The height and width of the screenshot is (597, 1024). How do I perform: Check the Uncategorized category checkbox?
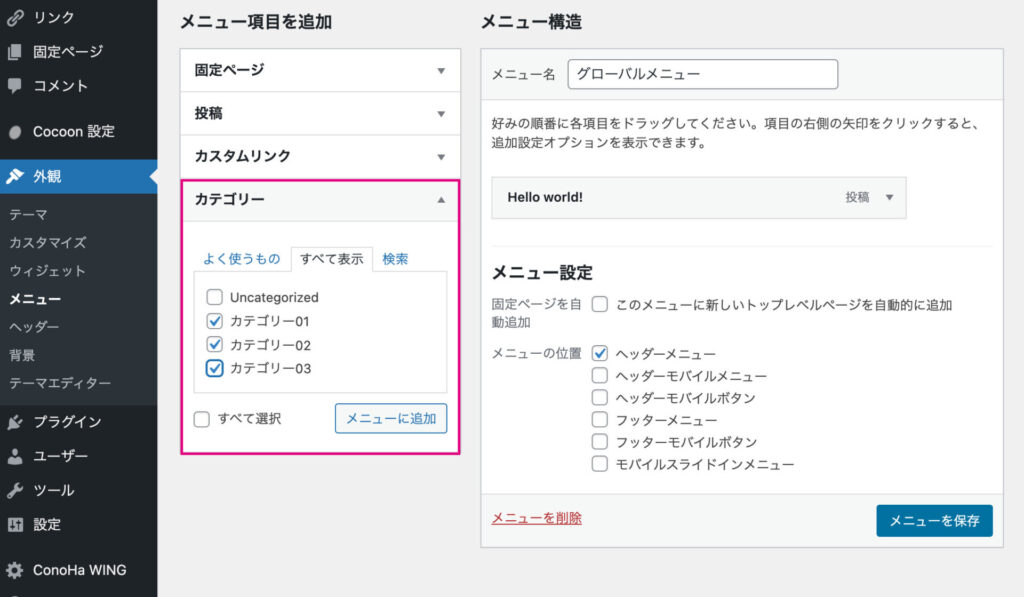pyautogui.click(x=214, y=297)
